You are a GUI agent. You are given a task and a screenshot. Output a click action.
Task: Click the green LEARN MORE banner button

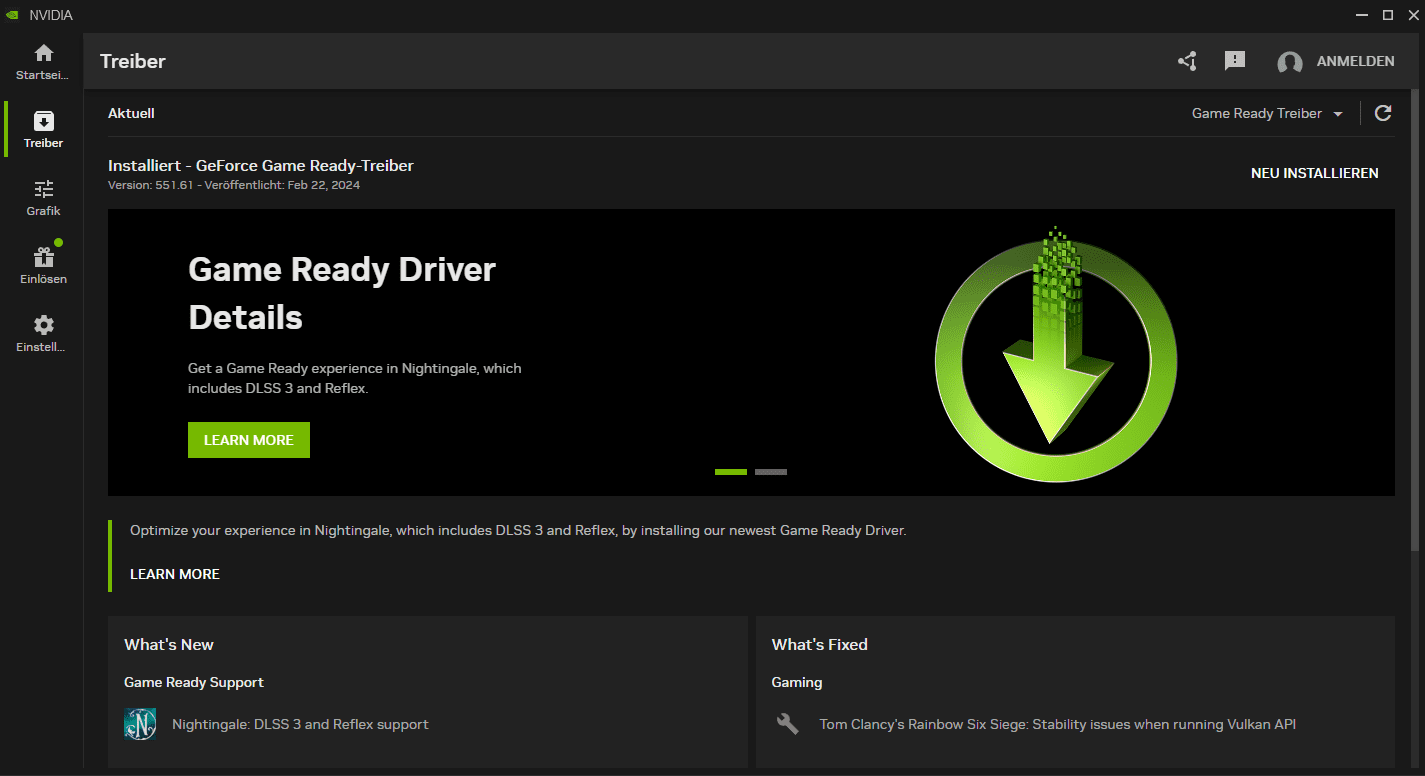point(249,440)
